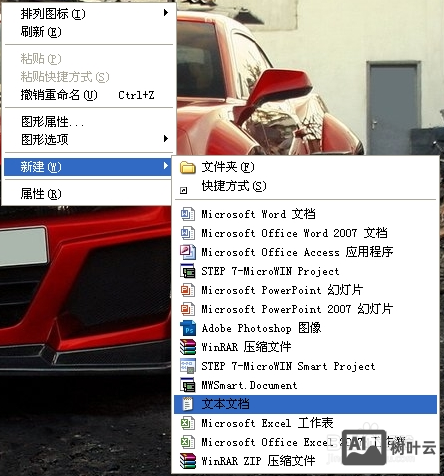Select STEP 7-MicroWIN Smart Project label
Image resolution: width=444 pixels, height=476 pixels.
coord(288,366)
